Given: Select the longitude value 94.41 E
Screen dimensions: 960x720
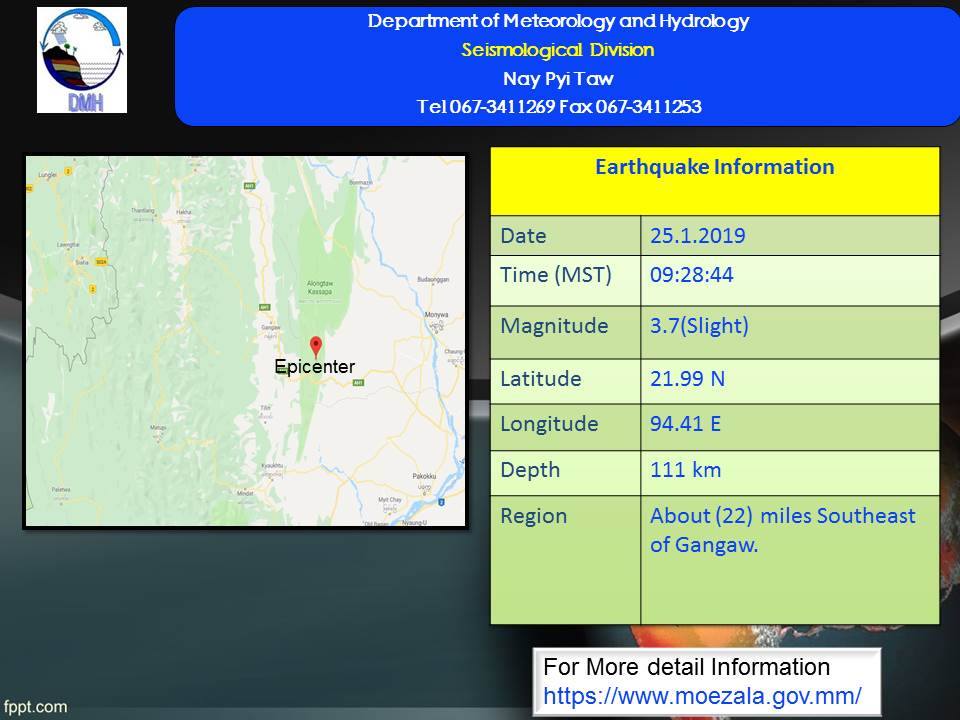Looking at the screenshot, I should click(685, 424).
